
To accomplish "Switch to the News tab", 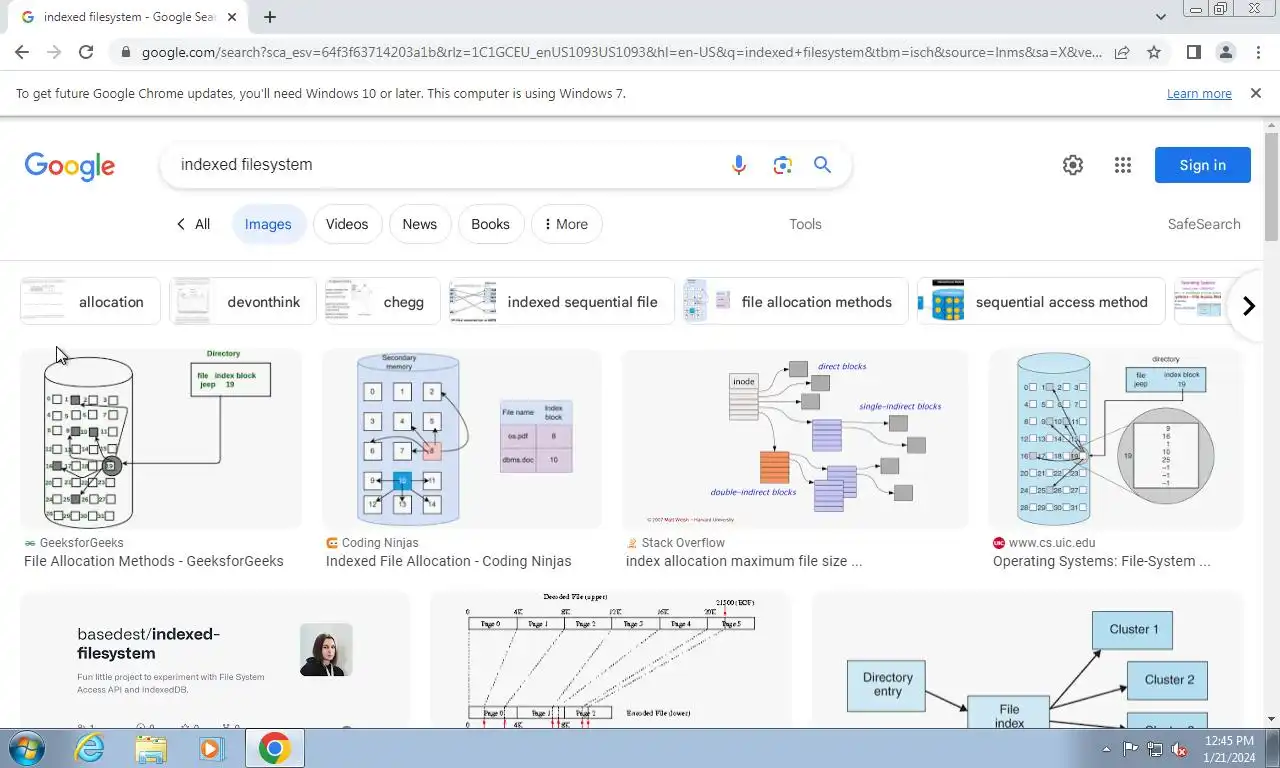I will (x=420, y=224).
